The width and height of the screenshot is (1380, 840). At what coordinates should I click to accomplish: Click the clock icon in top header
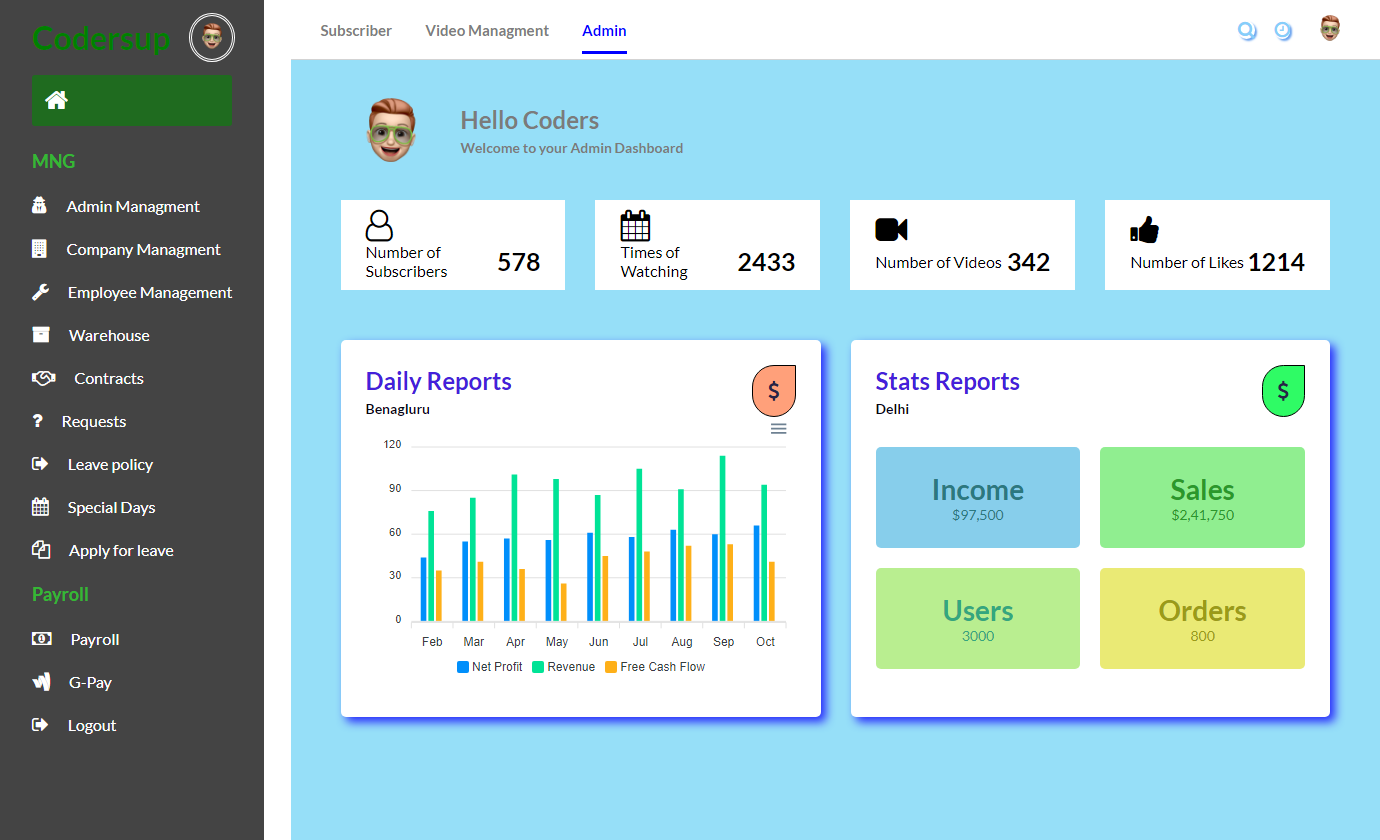(x=1283, y=31)
